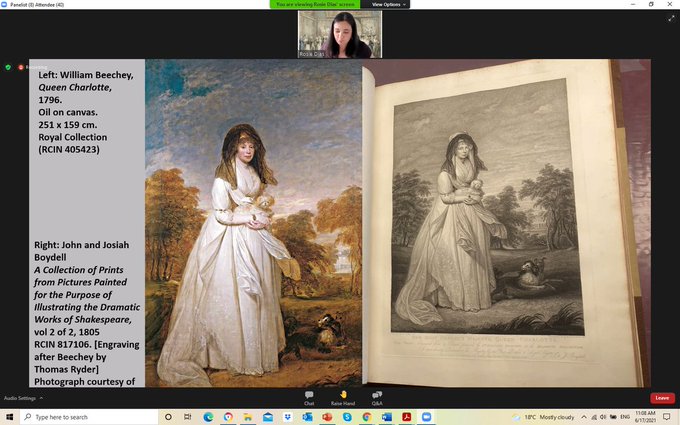Viewport: 680px width, 425px height.
Task: Open File Explorer from the taskbar
Action: [248, 417]
